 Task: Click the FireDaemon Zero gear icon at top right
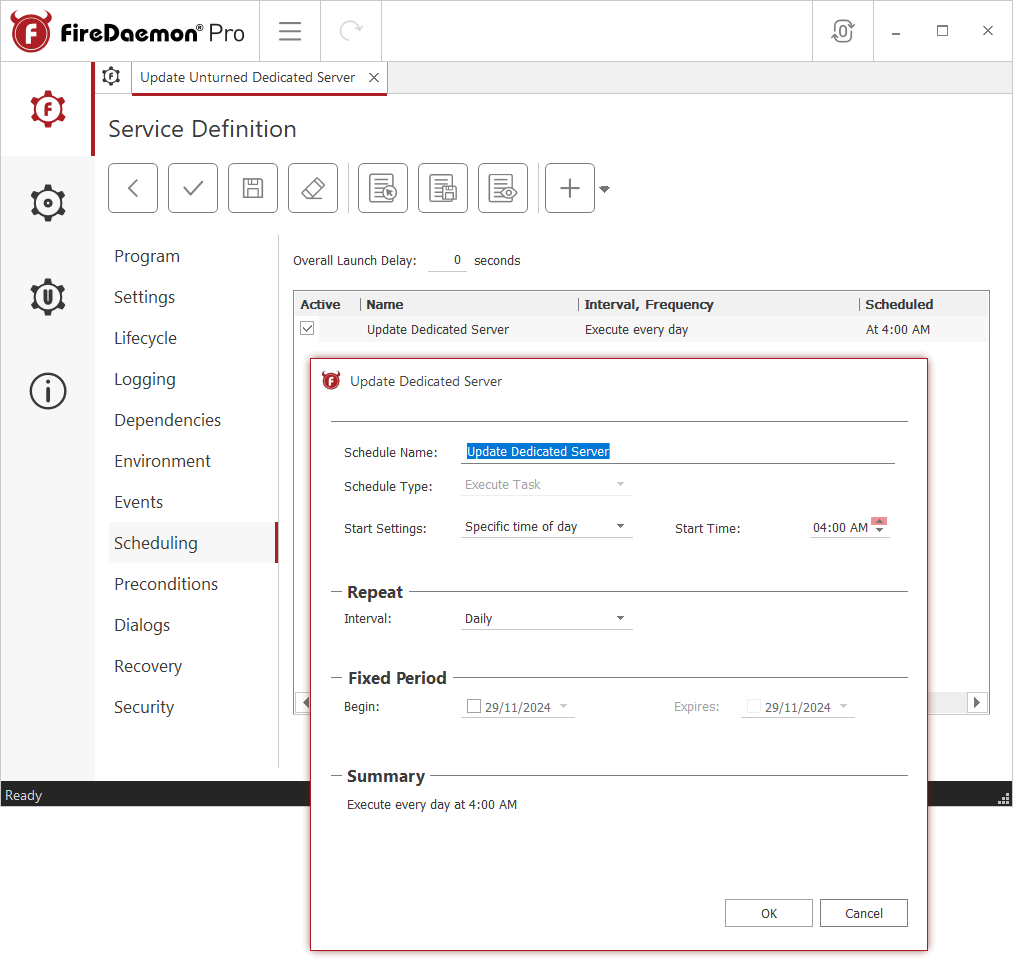843,31
